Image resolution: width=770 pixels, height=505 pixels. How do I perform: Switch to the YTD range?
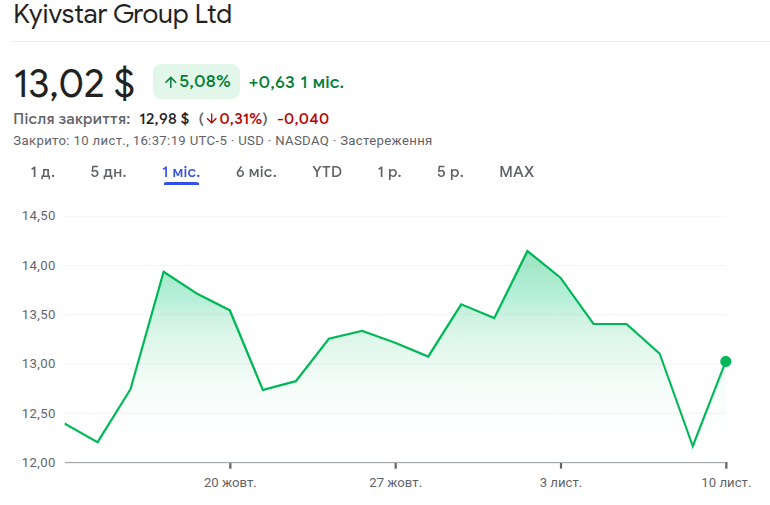tap(327, 172)
